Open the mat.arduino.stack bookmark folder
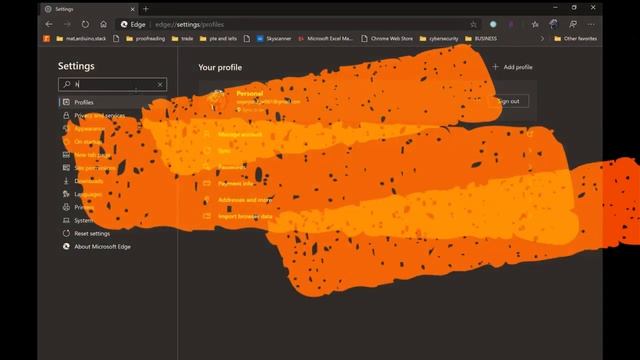This screenshot has width=640, height=360. tap(81, 38)
